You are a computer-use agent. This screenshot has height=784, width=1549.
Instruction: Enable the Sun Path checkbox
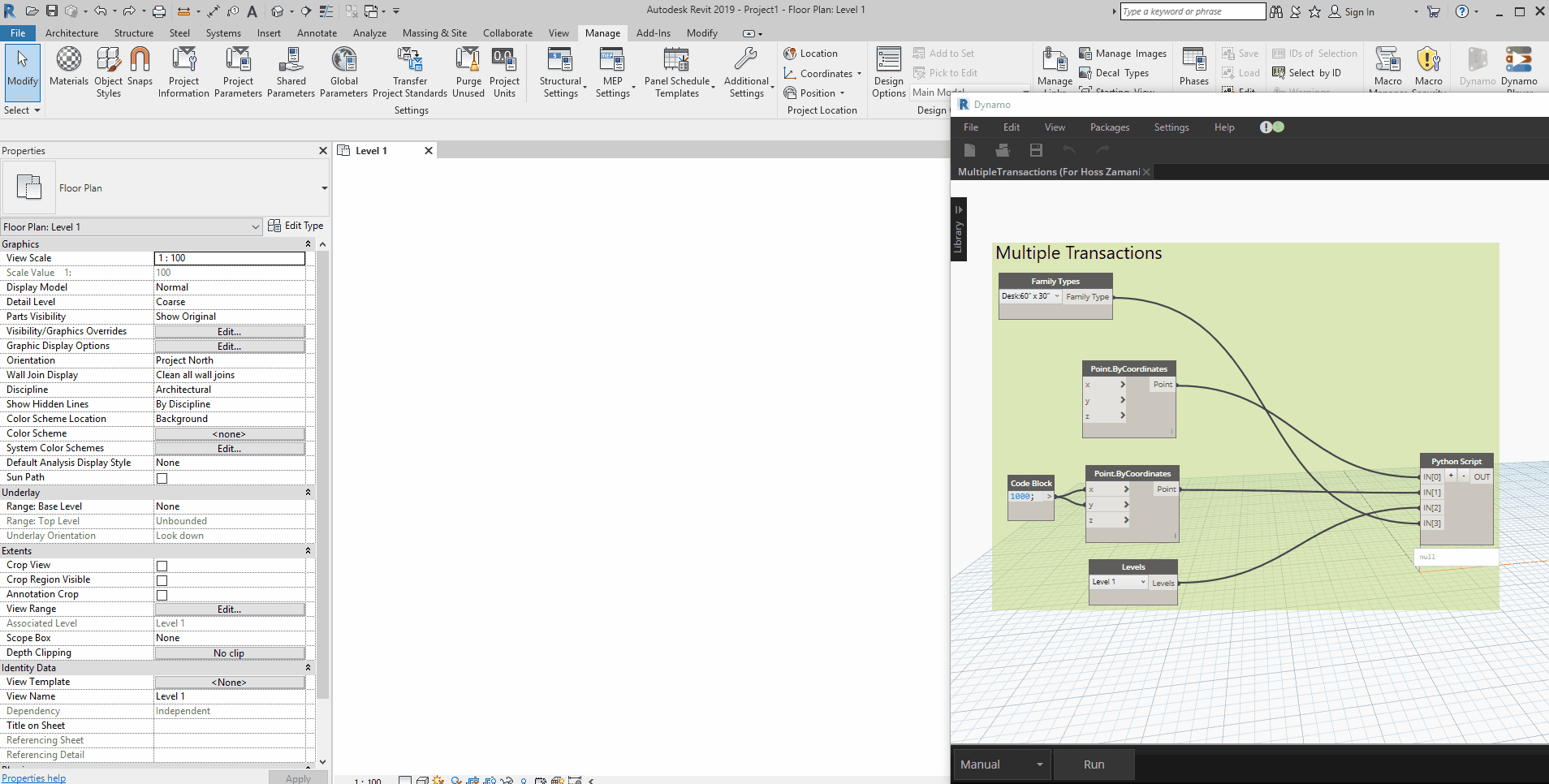coord(162,478)
